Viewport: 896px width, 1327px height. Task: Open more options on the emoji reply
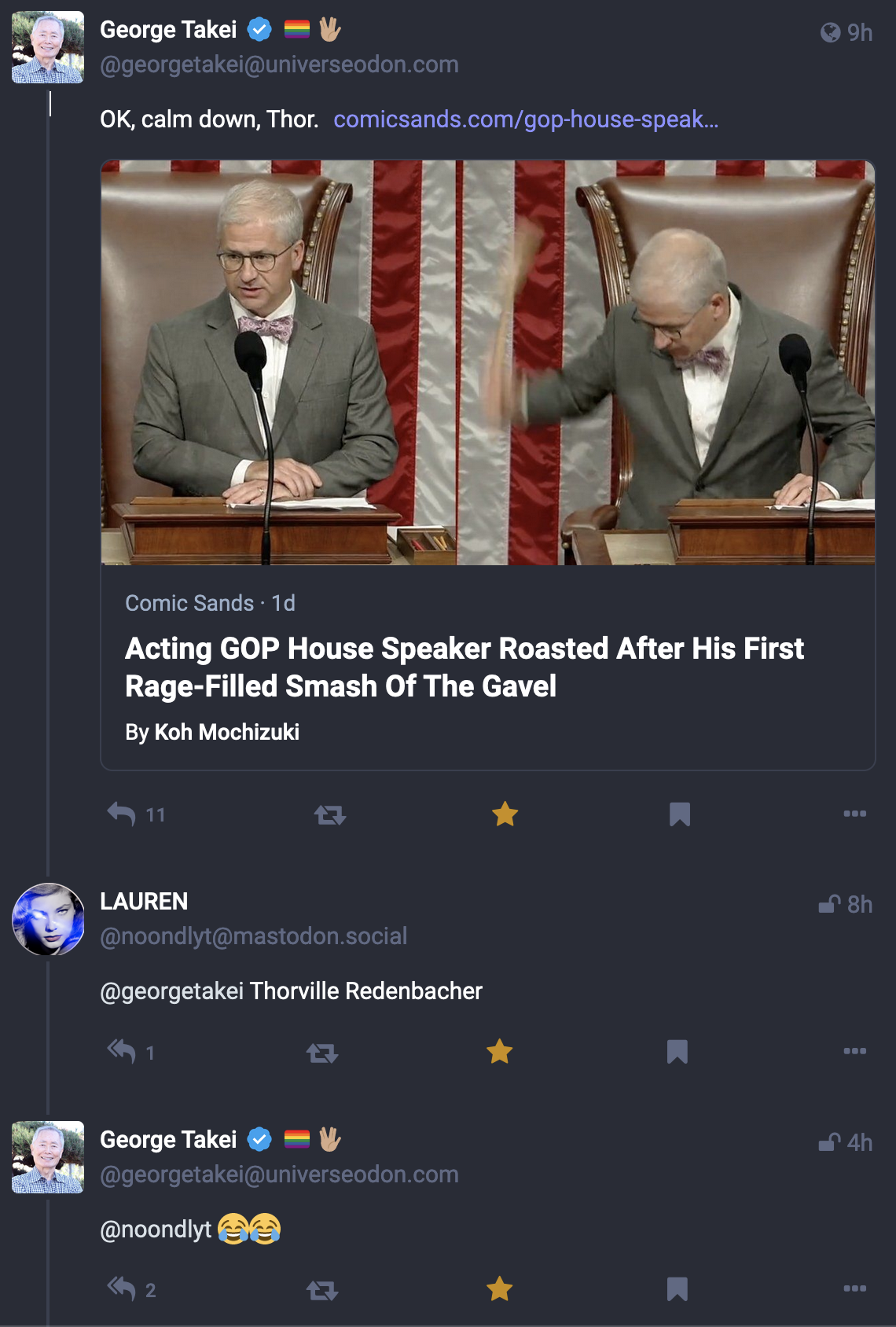[854, 1288]
